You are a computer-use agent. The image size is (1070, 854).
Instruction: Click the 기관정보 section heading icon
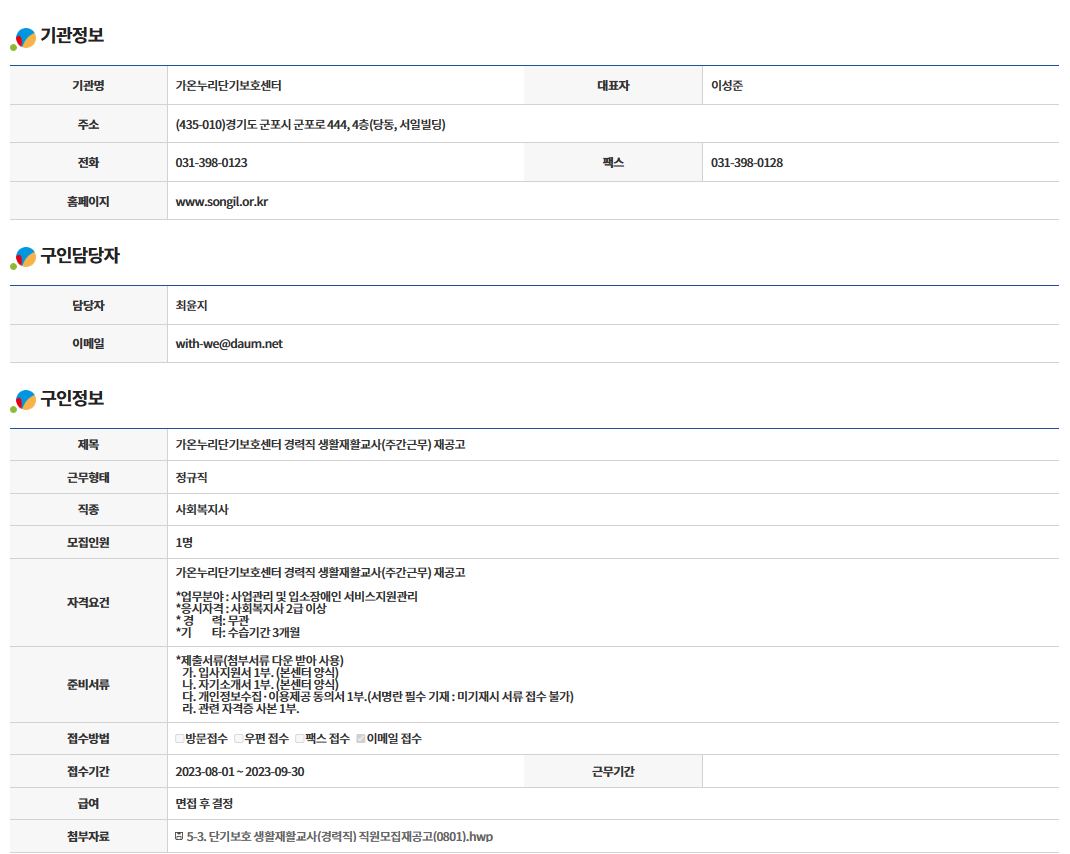pyautogui.click(x=23, y=38)
